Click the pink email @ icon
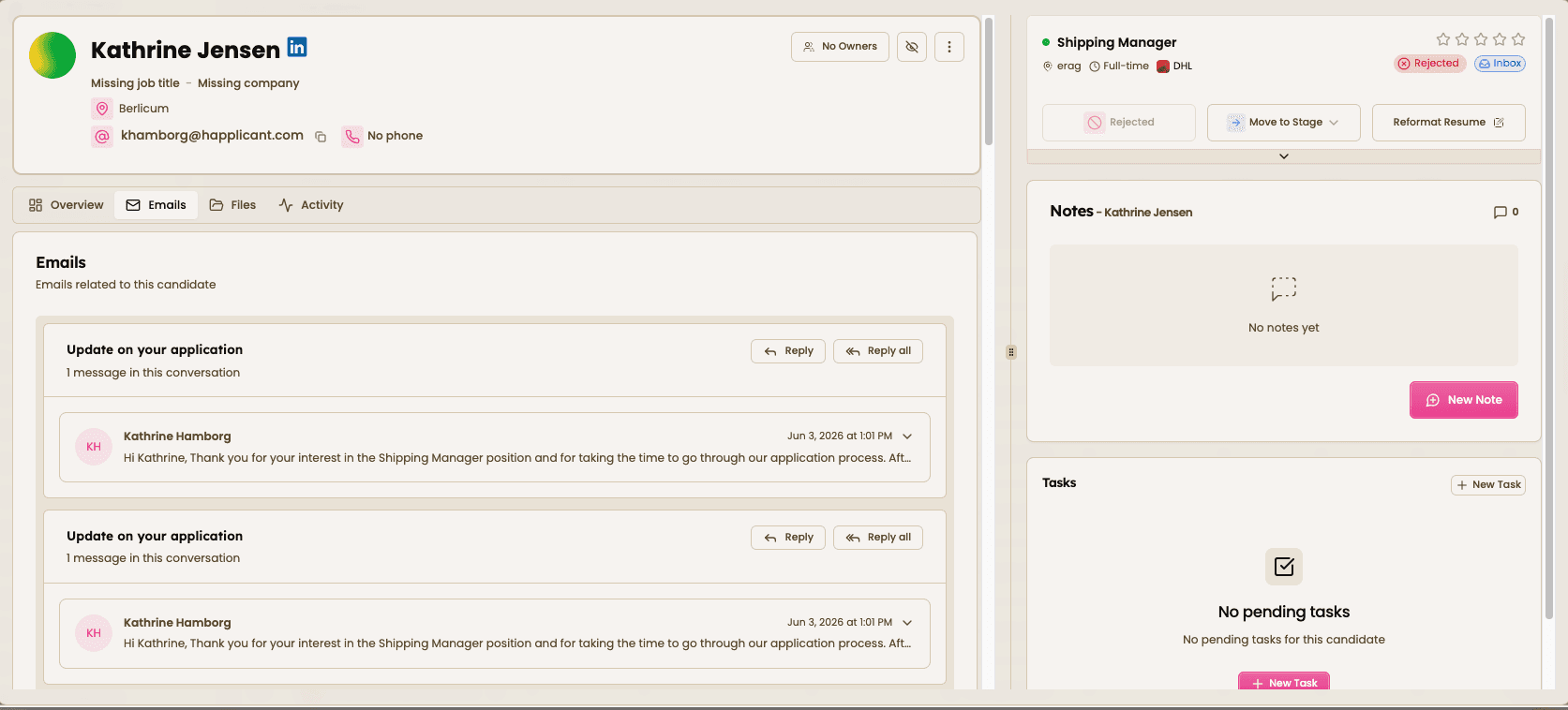This screenshot has width=1568, height=710. click(102, 137)
